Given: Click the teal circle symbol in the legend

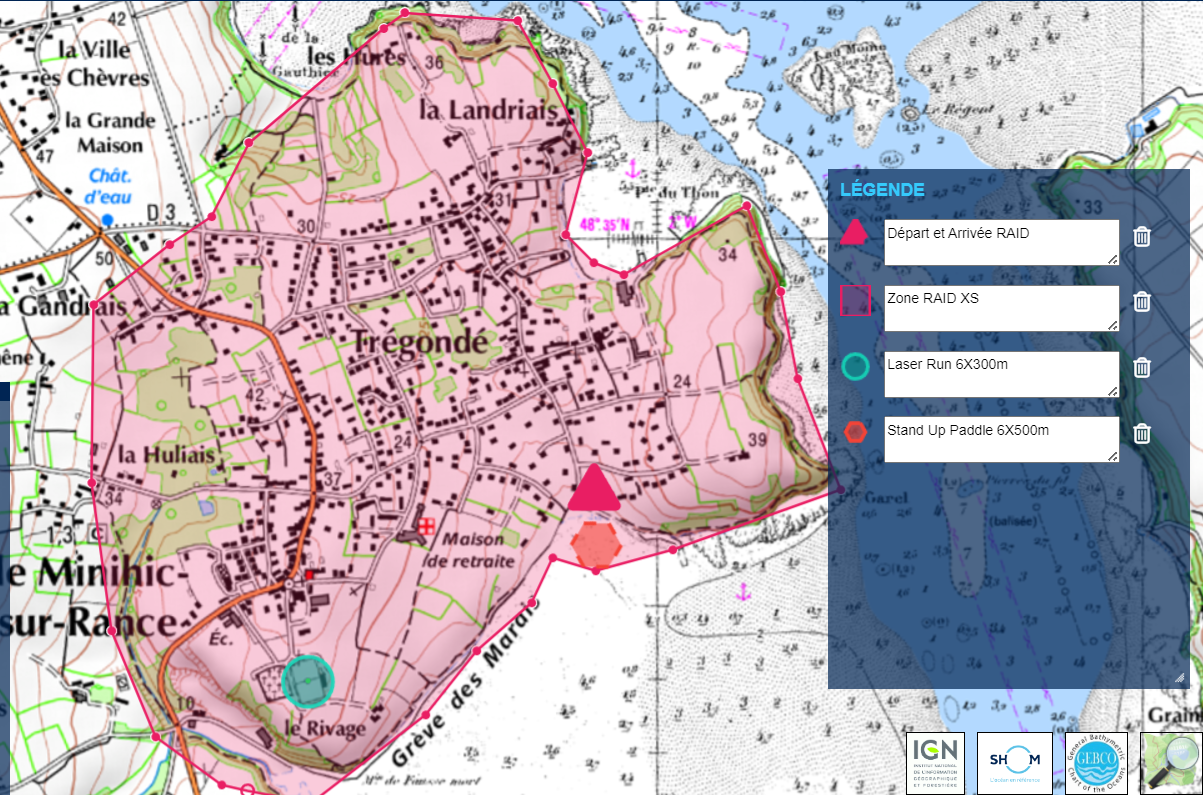Looking at the screenshot, I should pyautogui.click(x=854, y=367).
